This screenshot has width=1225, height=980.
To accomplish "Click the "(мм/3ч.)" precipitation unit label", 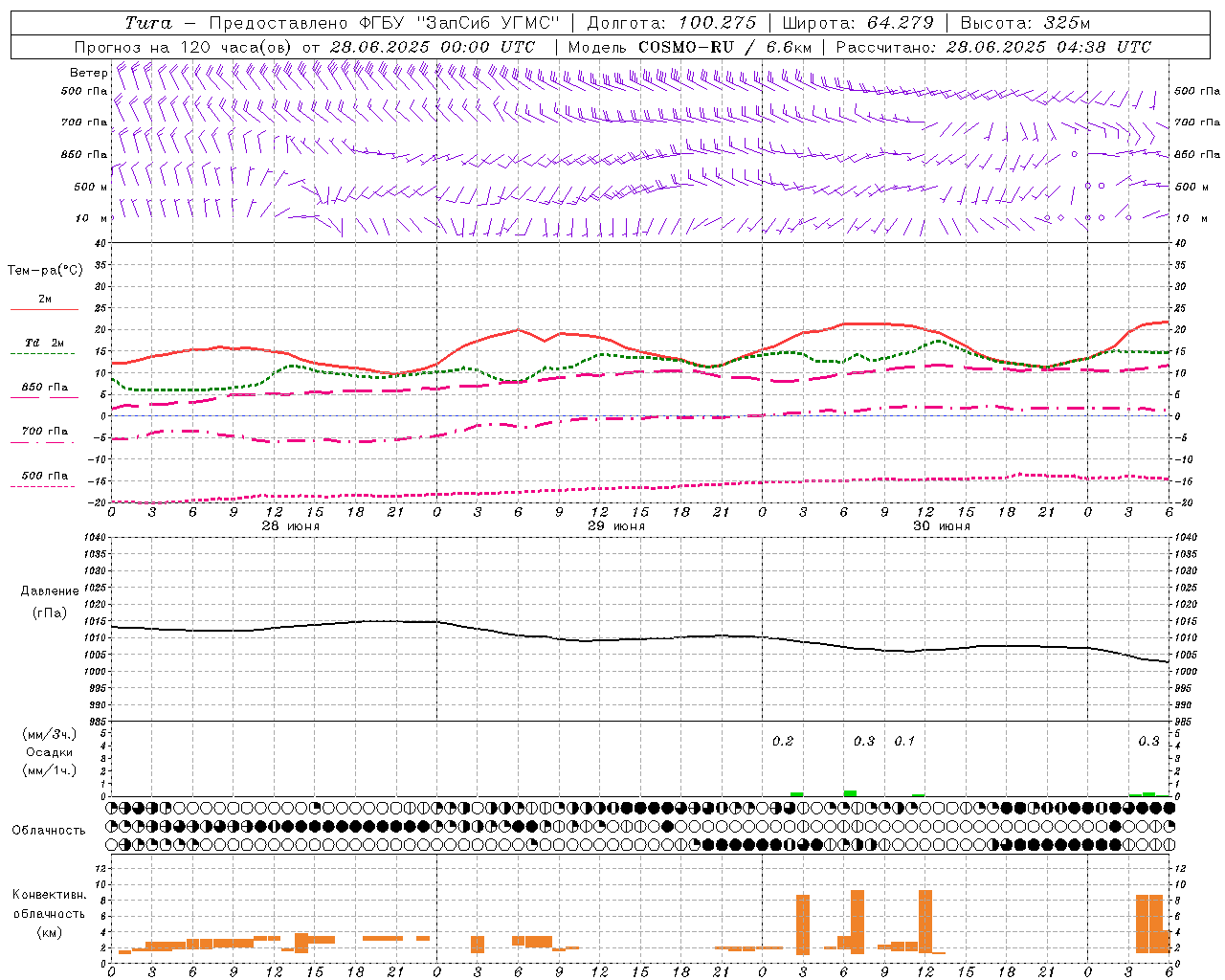I will point(50,734).
